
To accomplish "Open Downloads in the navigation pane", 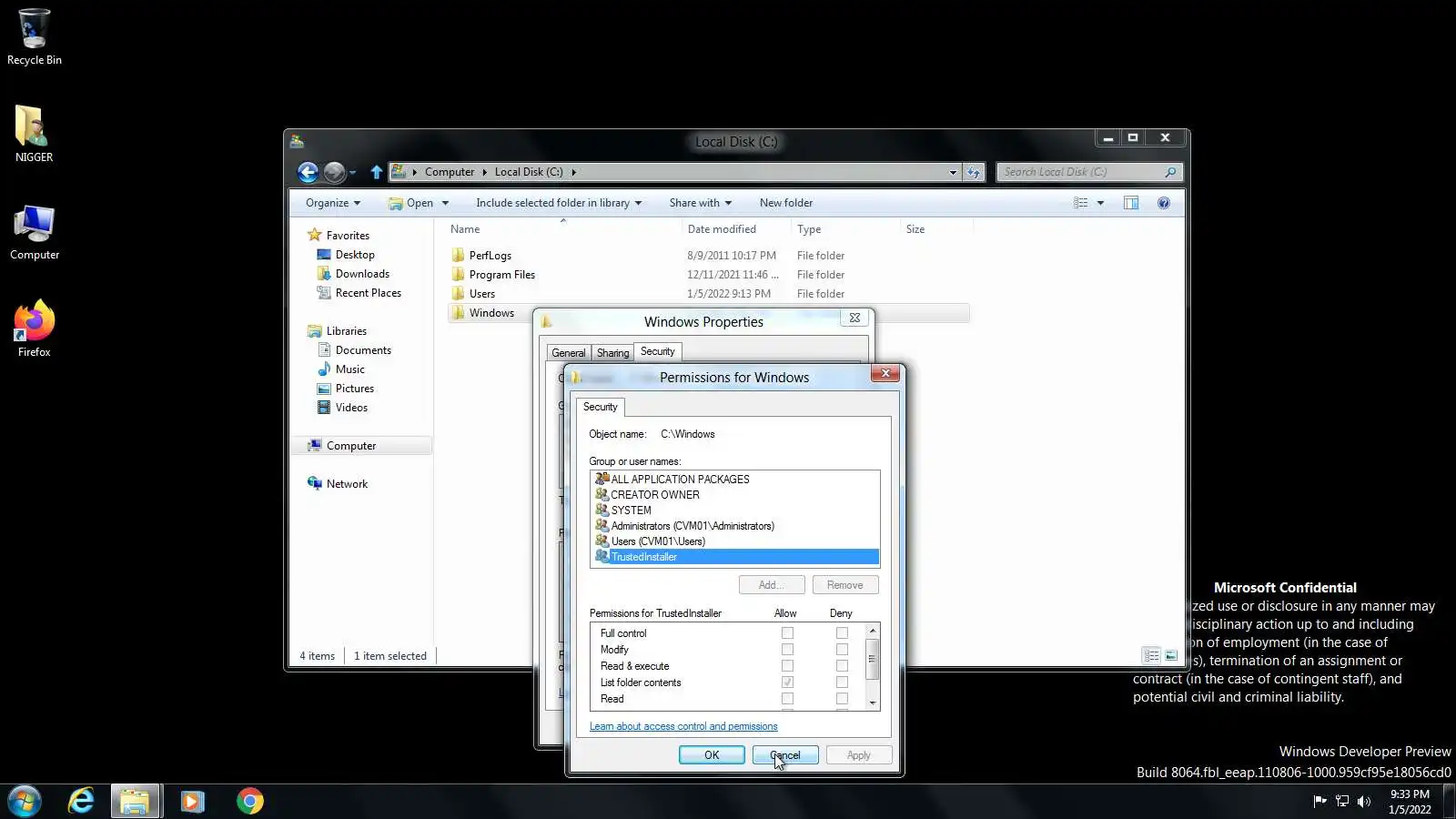I will [x=362, y=274].
